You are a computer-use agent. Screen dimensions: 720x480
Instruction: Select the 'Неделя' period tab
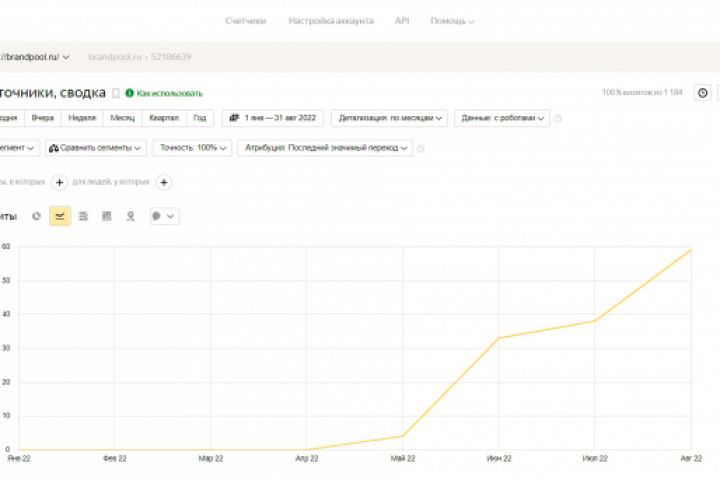point(82,118)
